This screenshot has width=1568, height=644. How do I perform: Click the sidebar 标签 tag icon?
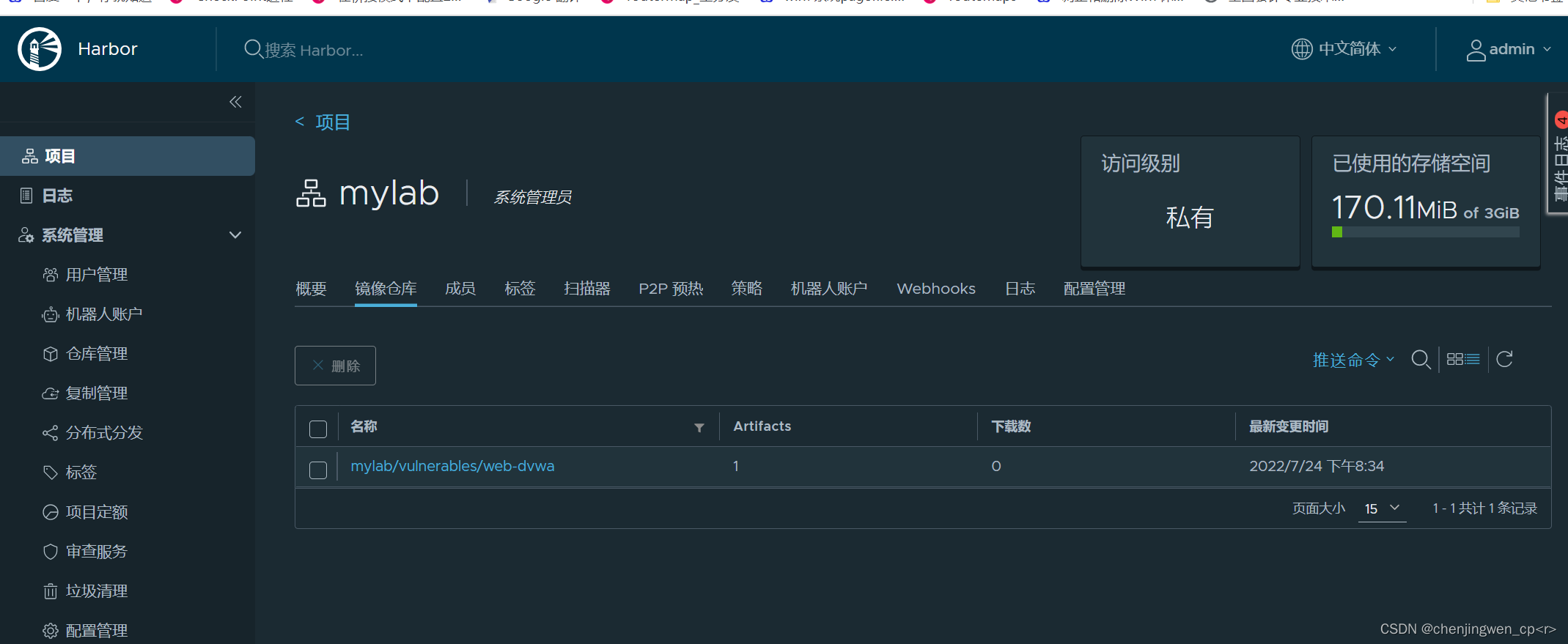(x=50, y=473)
